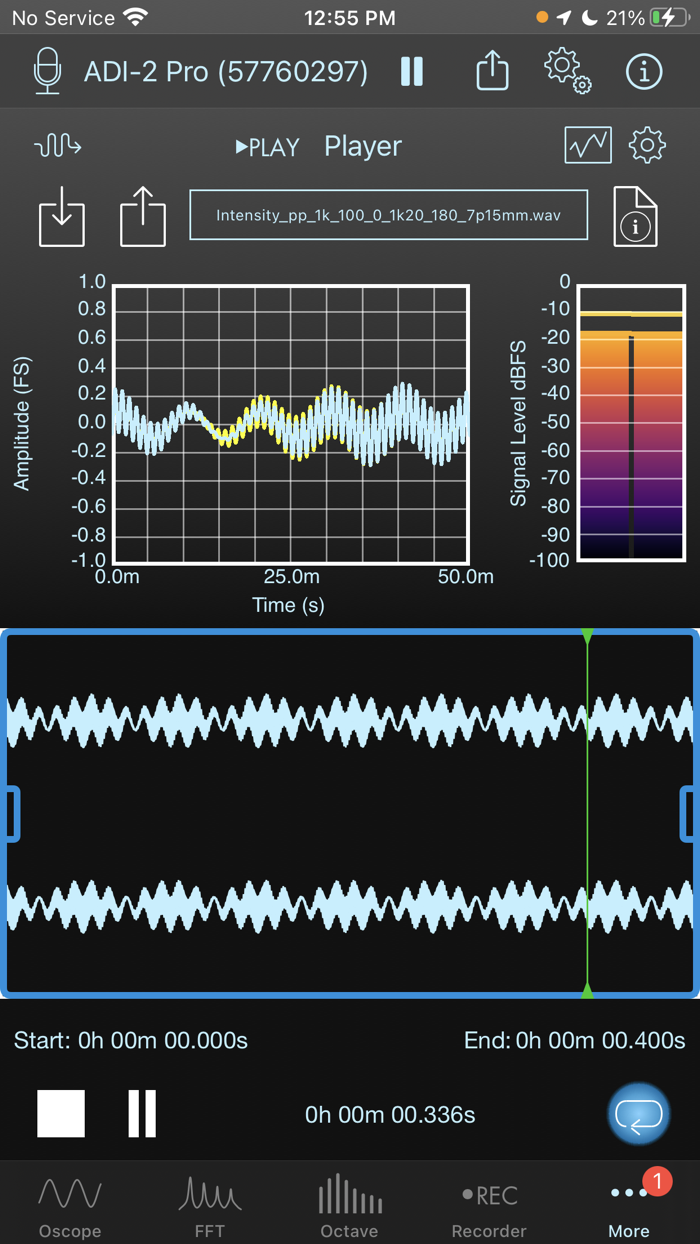Open the chart view icon
700x1244 pixels.
point(588,146)
